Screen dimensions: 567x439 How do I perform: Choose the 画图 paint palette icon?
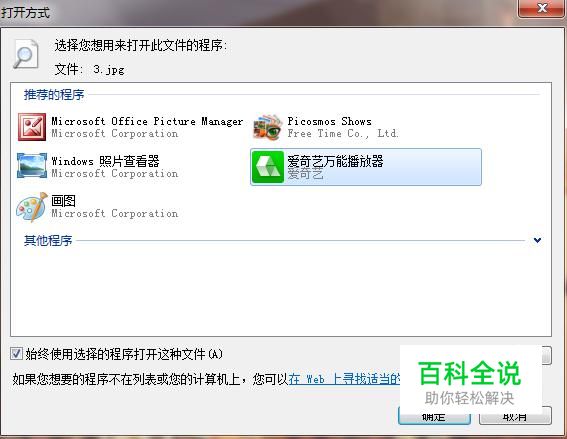[32, 207]
